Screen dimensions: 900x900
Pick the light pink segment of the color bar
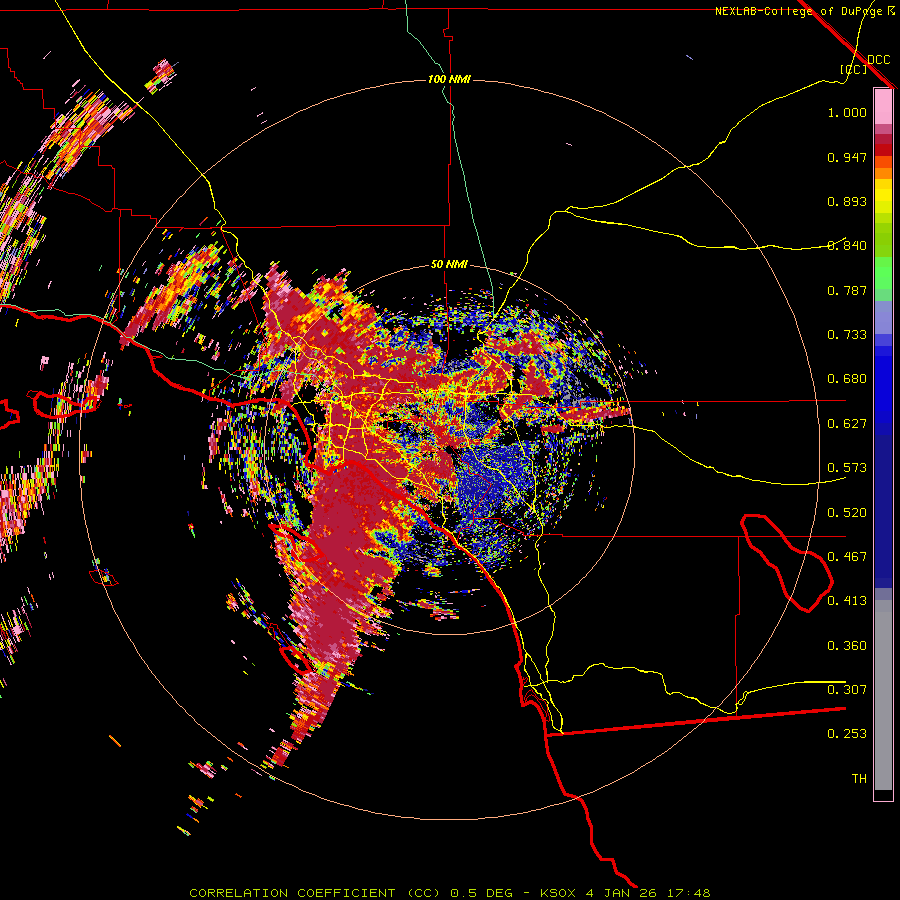click(883, 107)
